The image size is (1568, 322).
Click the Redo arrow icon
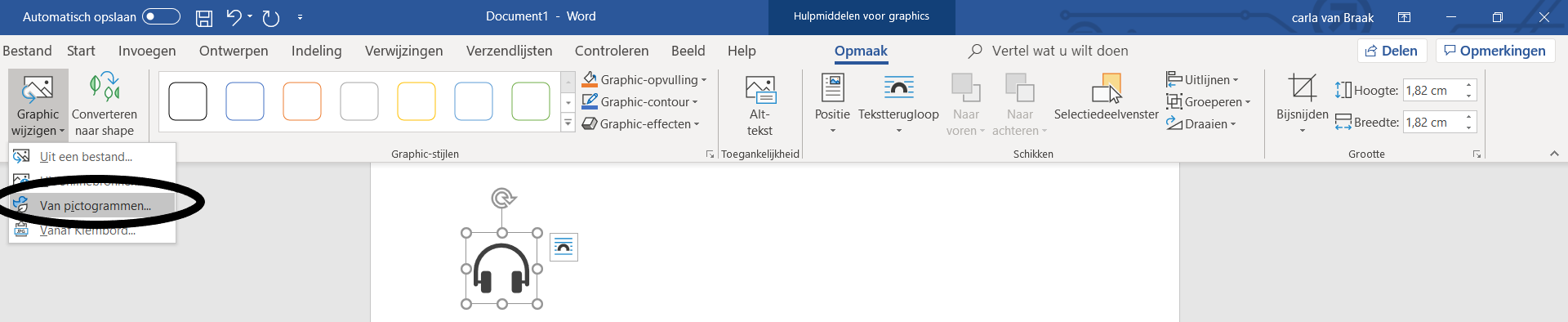(271, 17)
